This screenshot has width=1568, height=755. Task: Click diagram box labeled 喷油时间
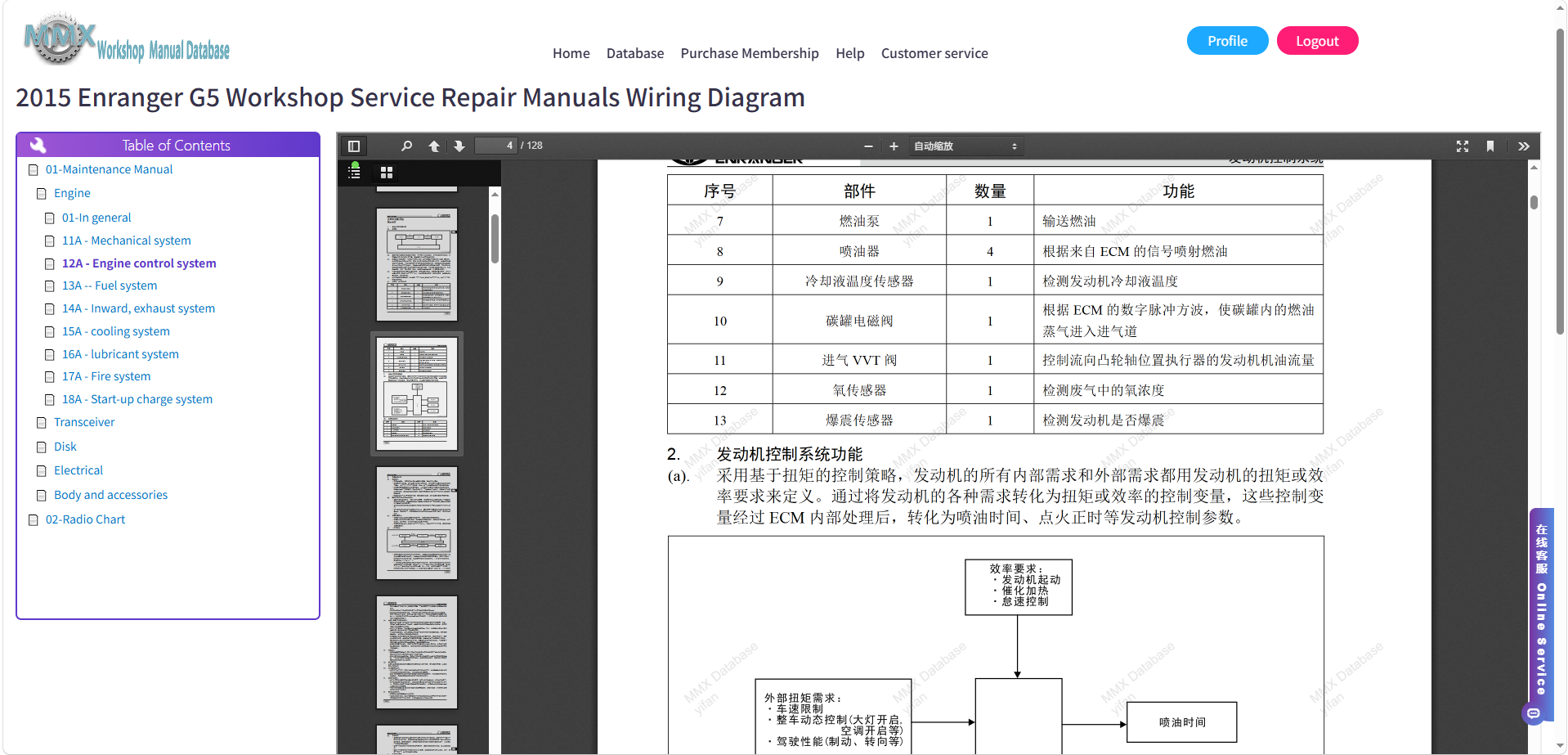point(1181,722)
